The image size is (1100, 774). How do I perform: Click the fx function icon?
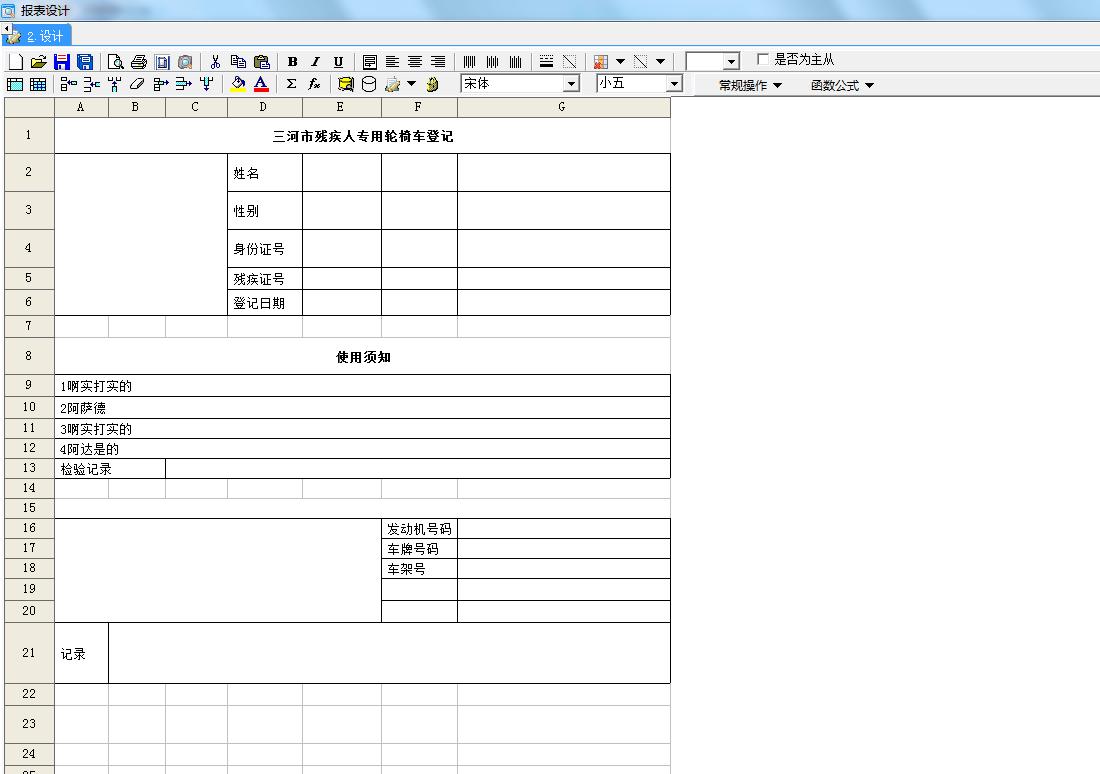pos(314,85)
